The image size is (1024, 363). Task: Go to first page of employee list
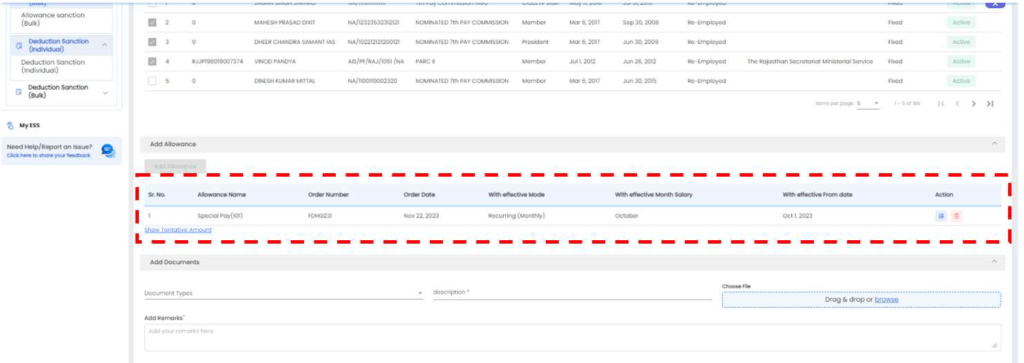941,104
